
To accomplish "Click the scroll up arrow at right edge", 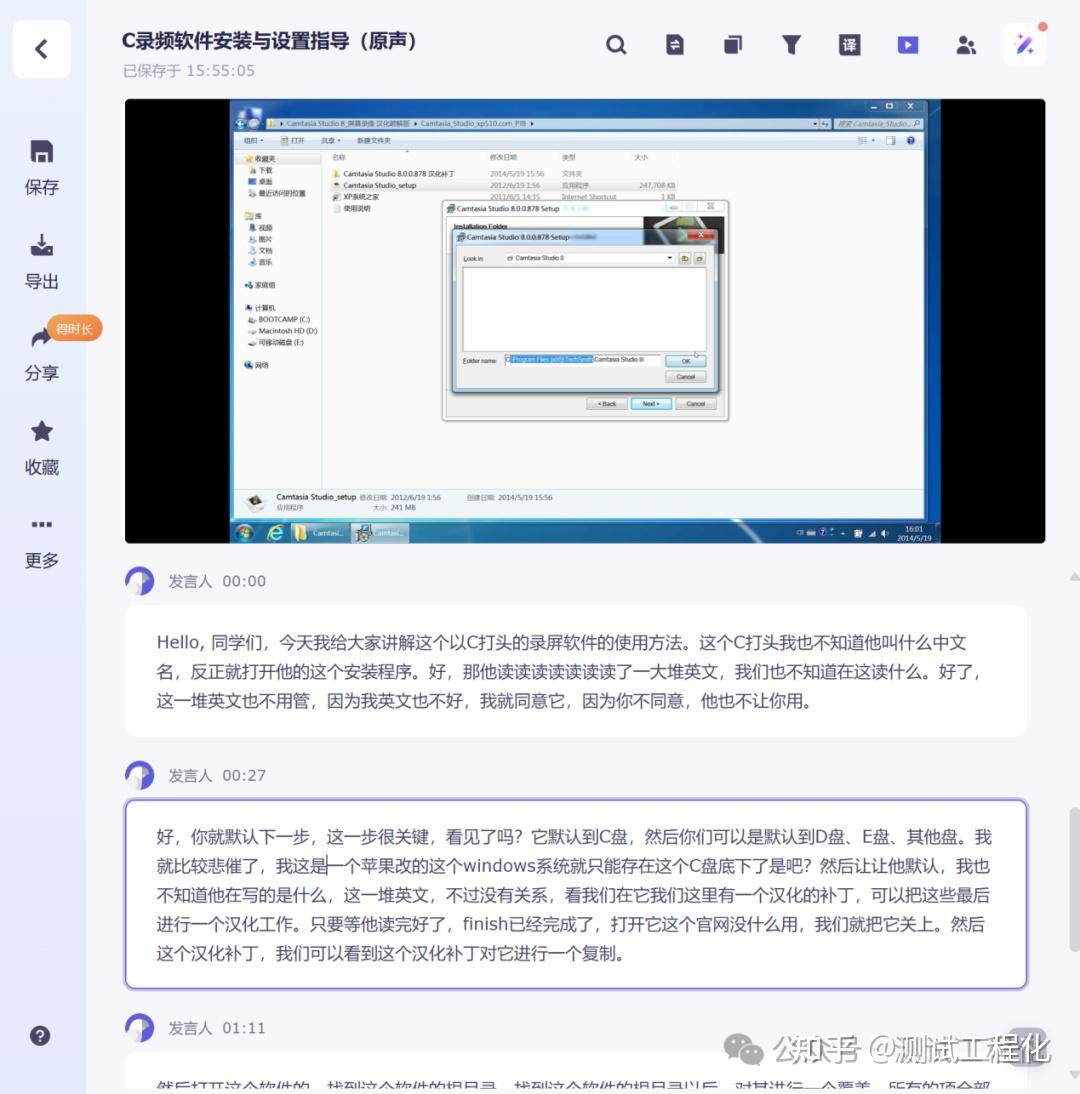I will [x=1074, y=577].
